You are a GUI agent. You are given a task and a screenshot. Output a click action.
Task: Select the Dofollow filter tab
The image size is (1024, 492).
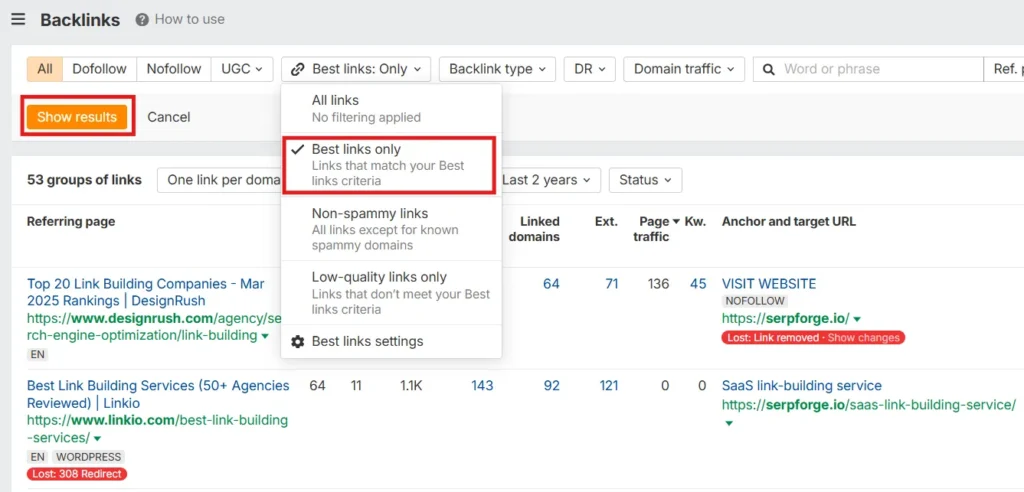[99, 69]
